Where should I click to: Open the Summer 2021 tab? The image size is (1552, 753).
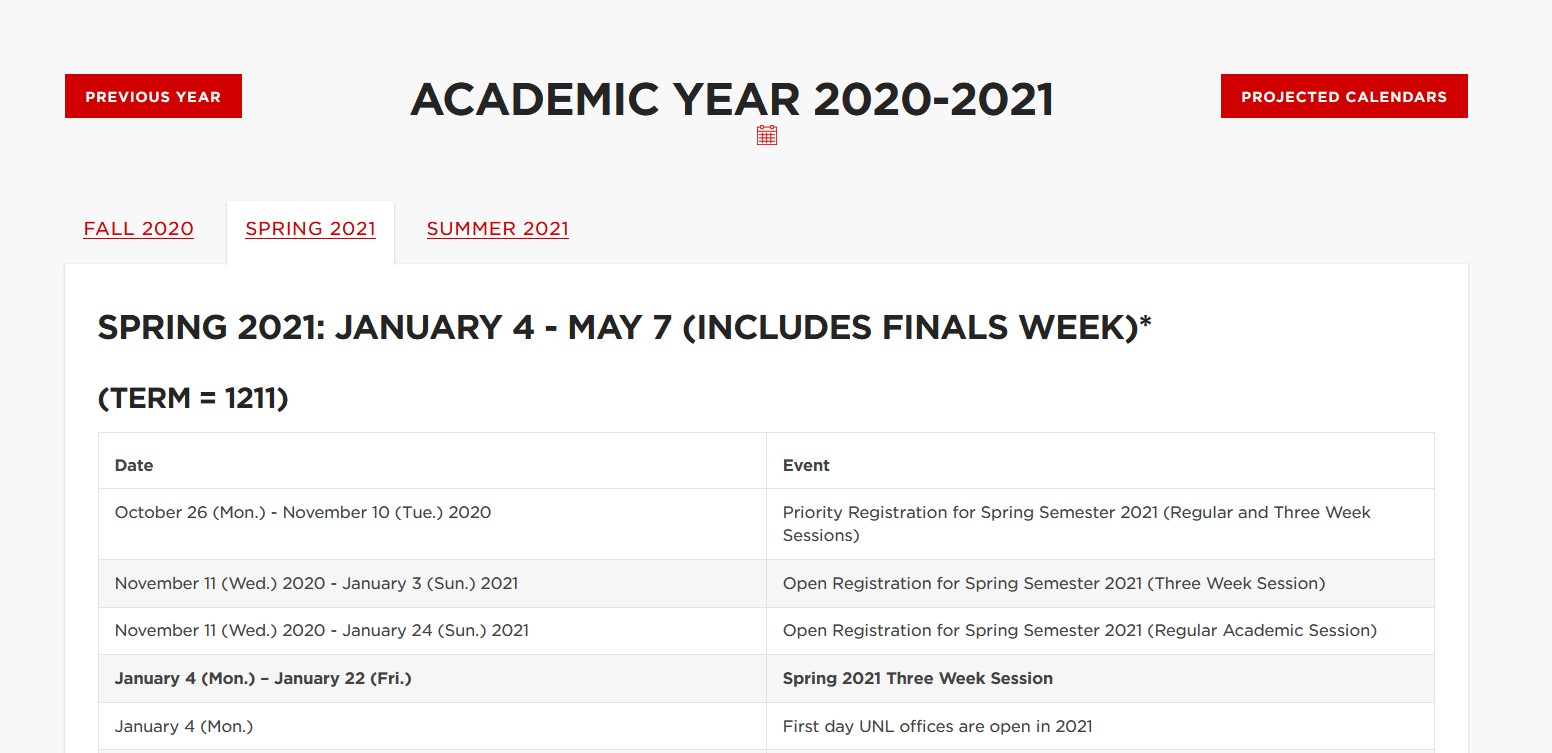[x=497, y=229]
